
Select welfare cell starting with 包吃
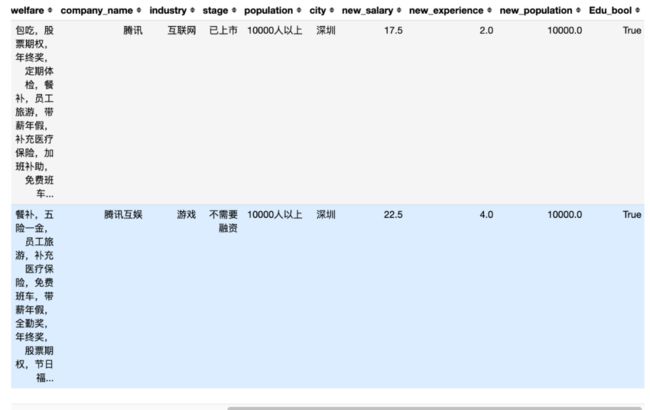tap(34, 112)
